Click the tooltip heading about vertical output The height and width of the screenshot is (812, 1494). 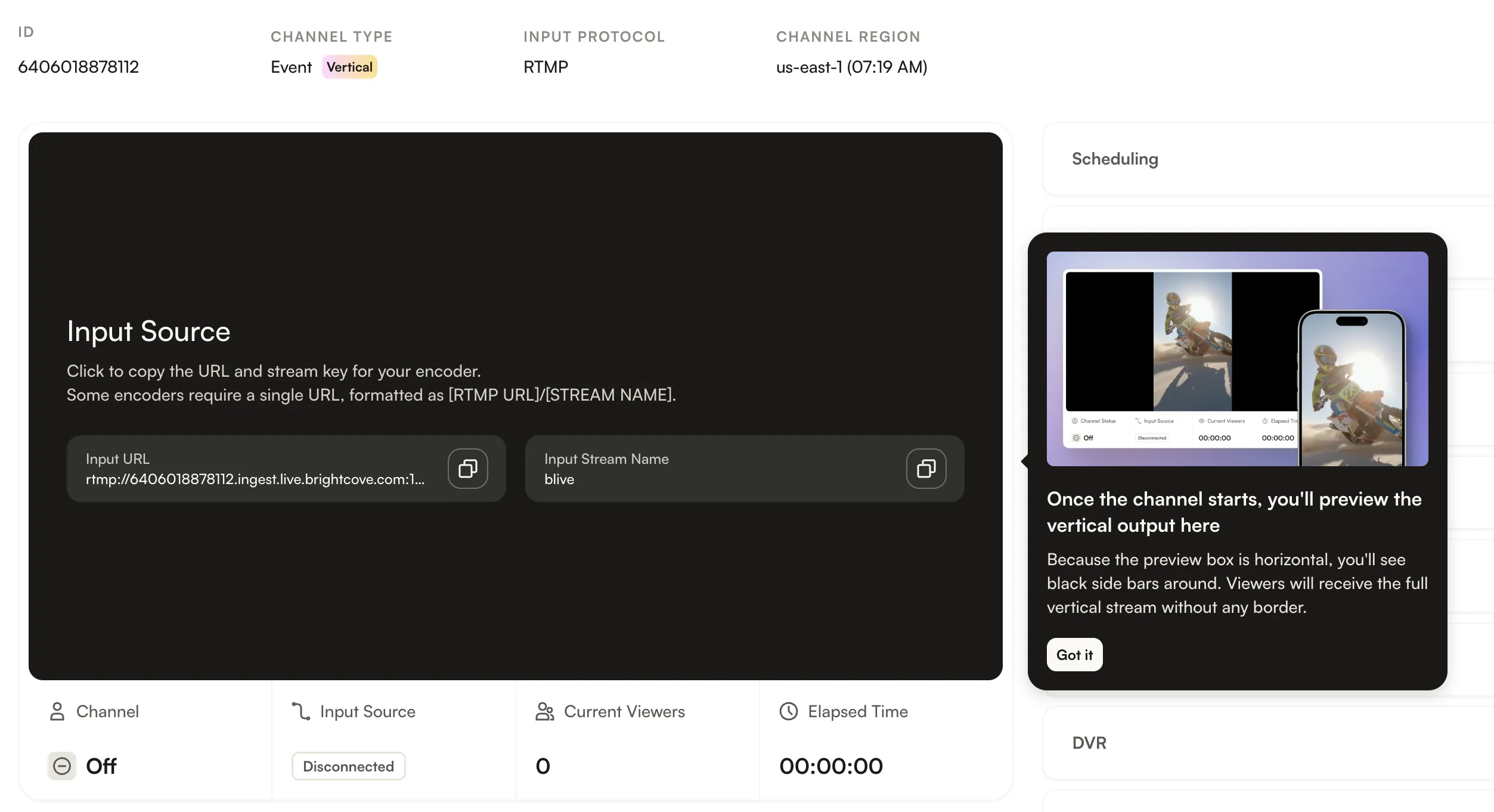(x=1234, y=512)
